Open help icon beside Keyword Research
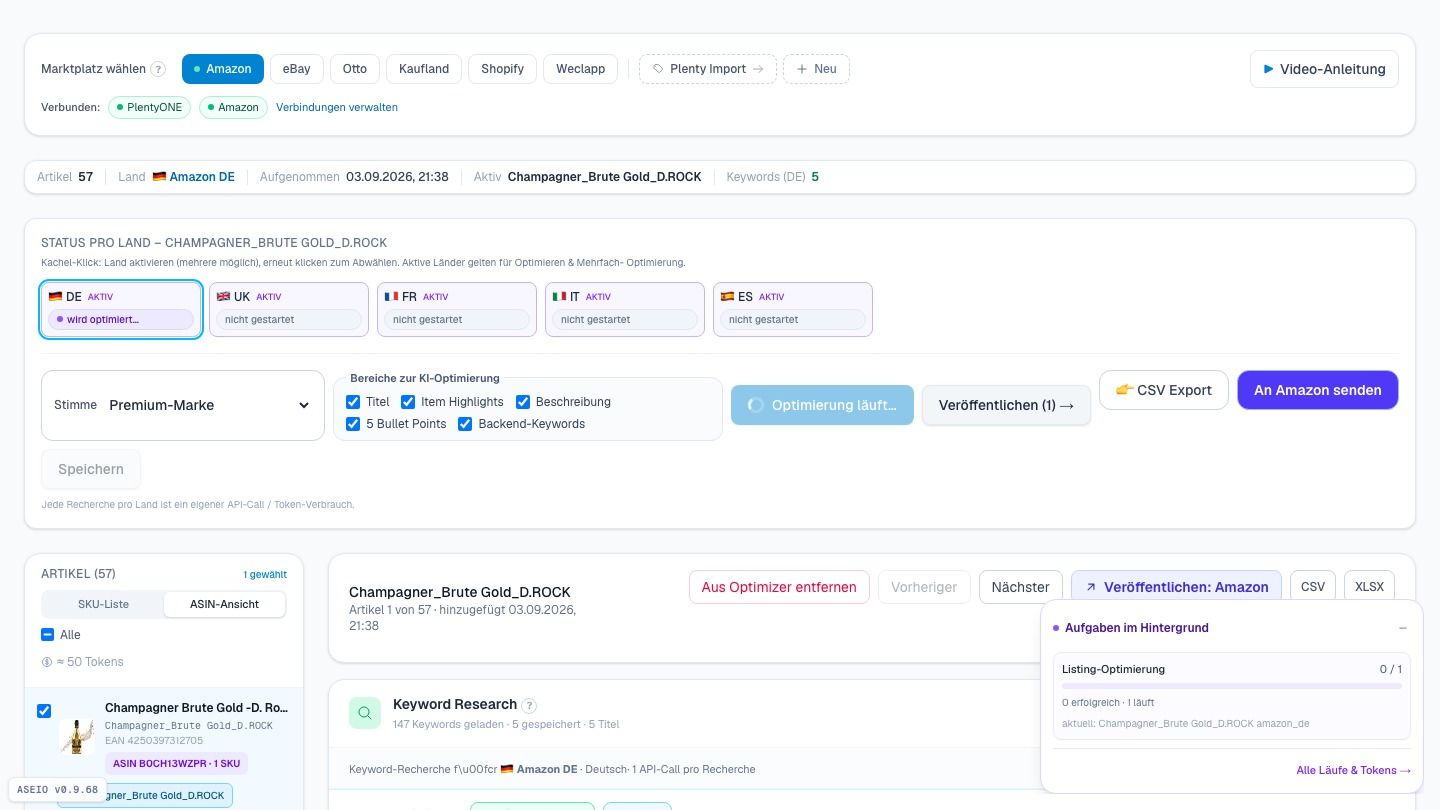 click(x=529, y=705)
